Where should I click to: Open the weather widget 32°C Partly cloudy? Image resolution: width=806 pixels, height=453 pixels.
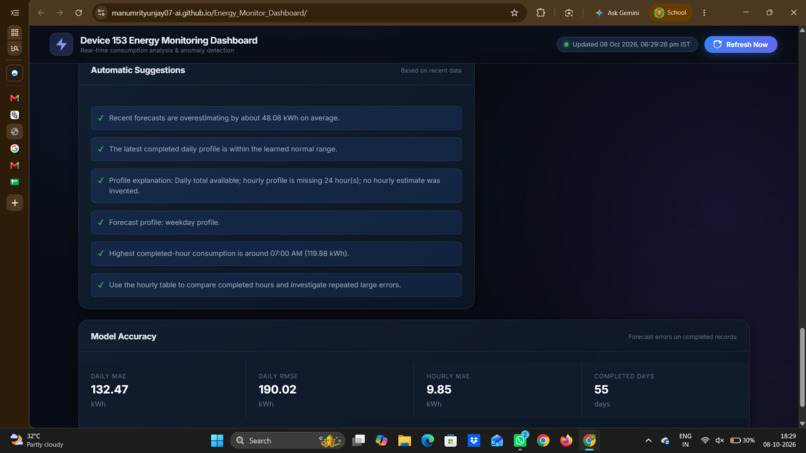[37, 440]
